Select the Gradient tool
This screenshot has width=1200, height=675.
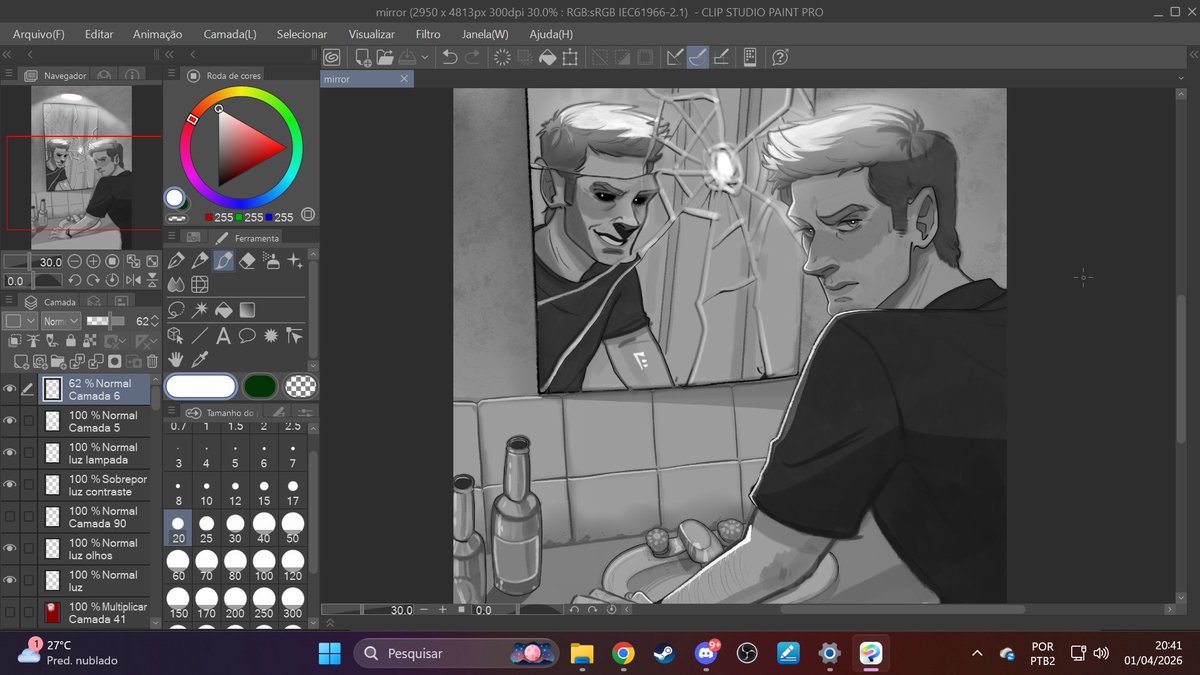(247, 310)
